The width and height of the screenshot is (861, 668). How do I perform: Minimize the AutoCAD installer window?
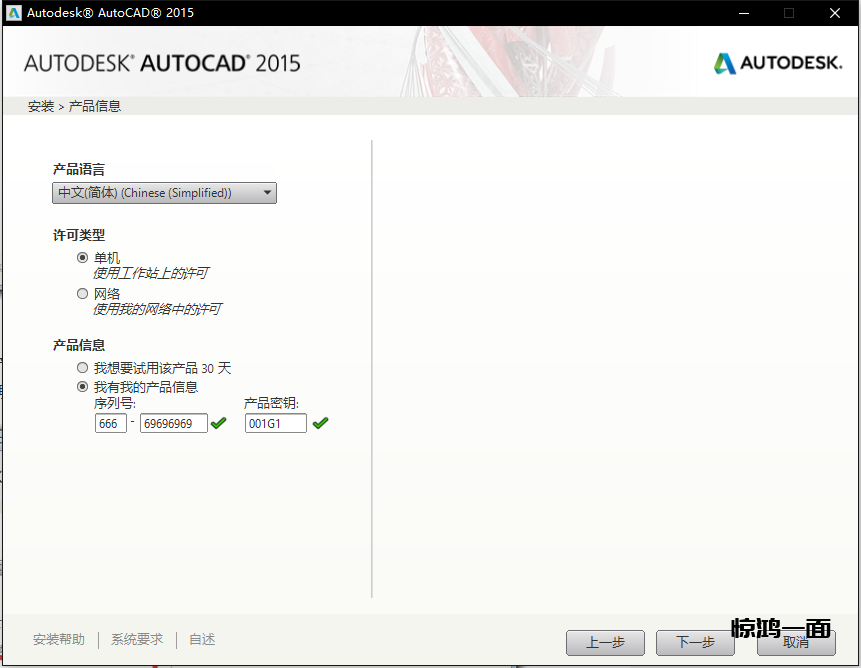pos(743,13)
